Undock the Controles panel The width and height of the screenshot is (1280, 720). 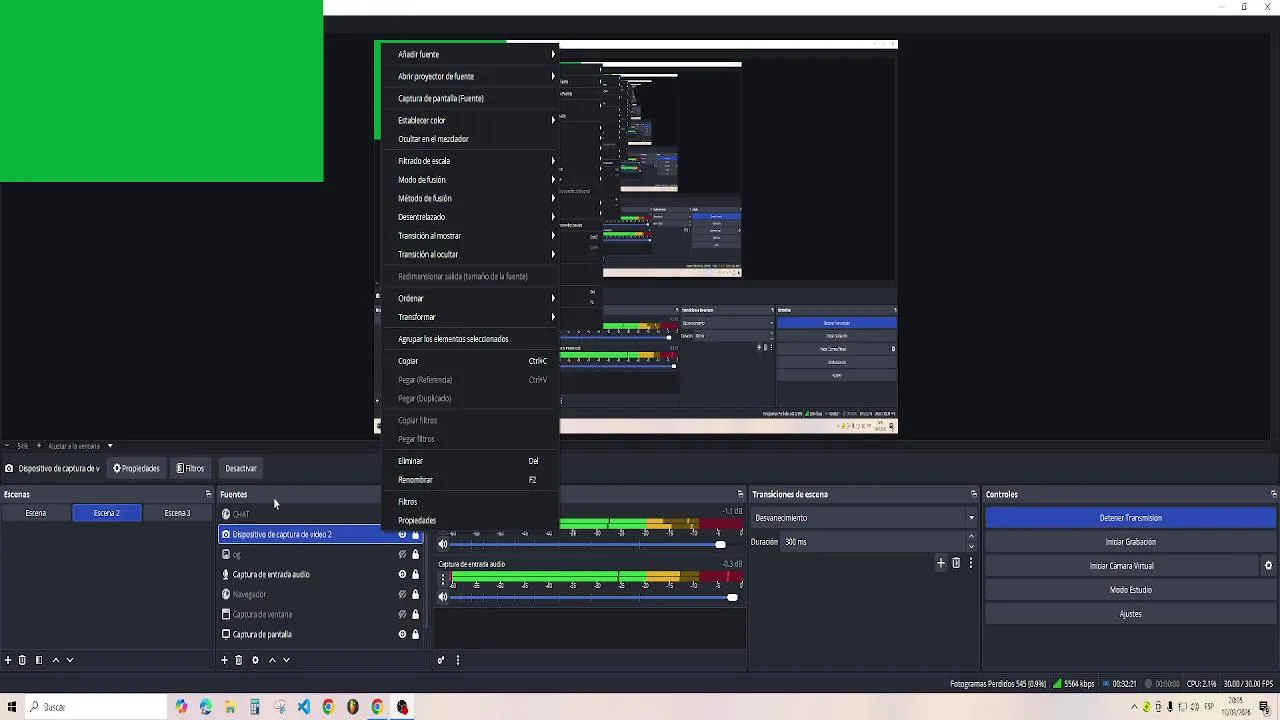click(1273, 494)
